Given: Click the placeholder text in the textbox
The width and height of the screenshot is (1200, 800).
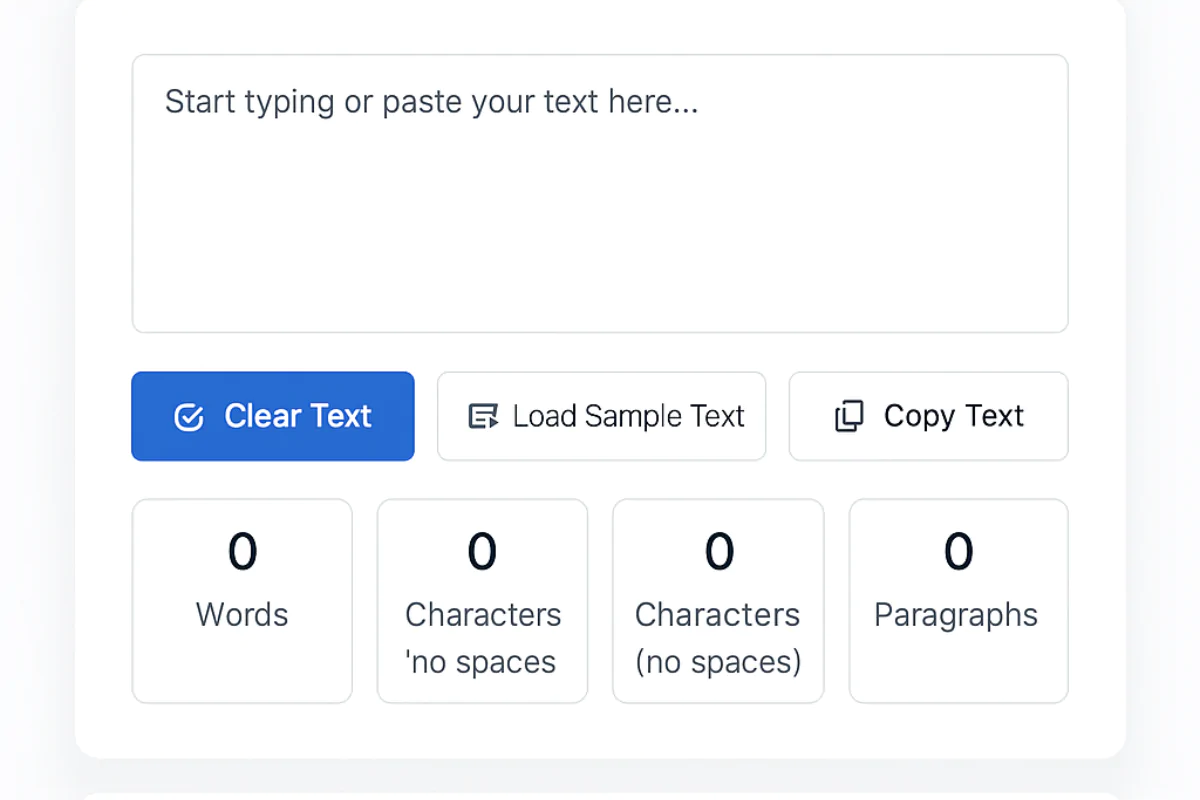Looking at the screenshot, I should pyautogui.click(x=432, y=101).
